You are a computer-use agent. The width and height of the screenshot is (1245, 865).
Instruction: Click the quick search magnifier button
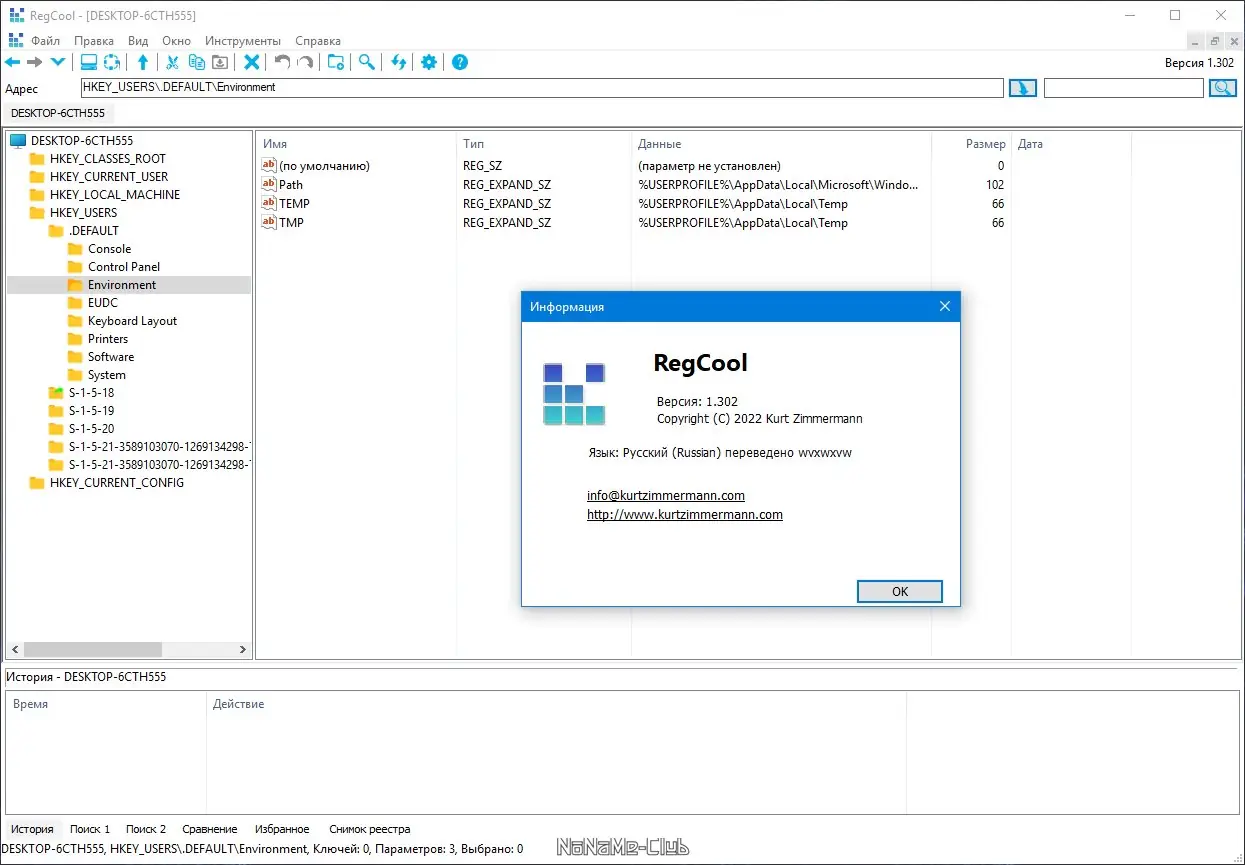(1223, 88)
